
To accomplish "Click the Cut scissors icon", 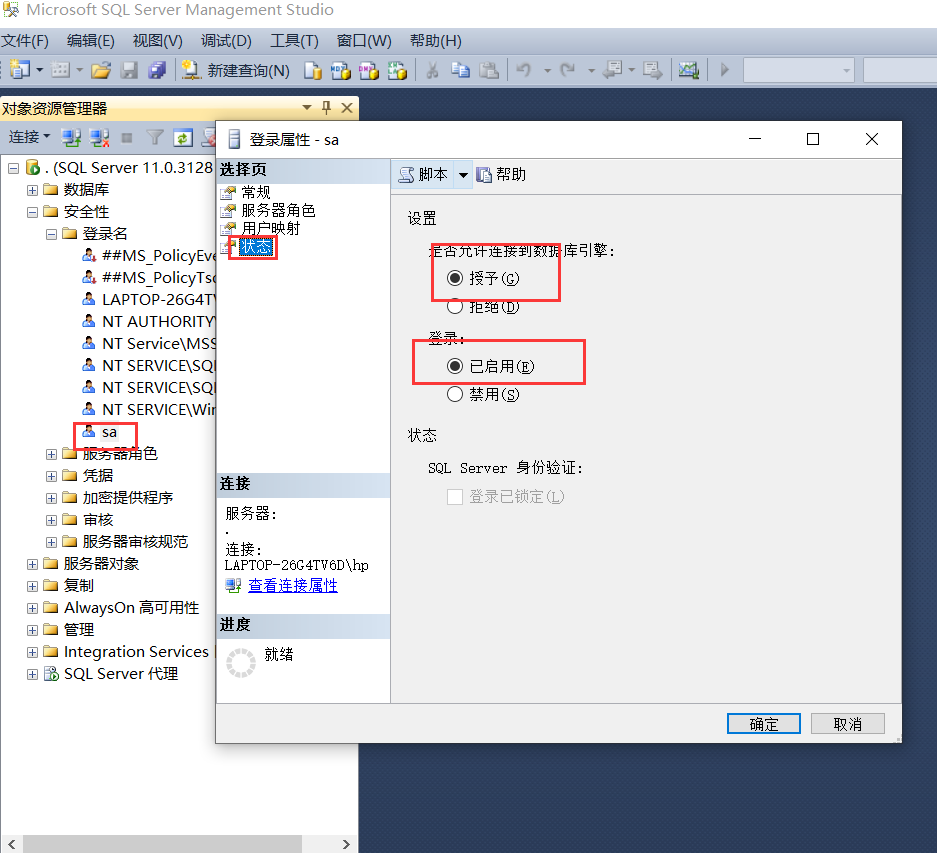I will [432, 71].
